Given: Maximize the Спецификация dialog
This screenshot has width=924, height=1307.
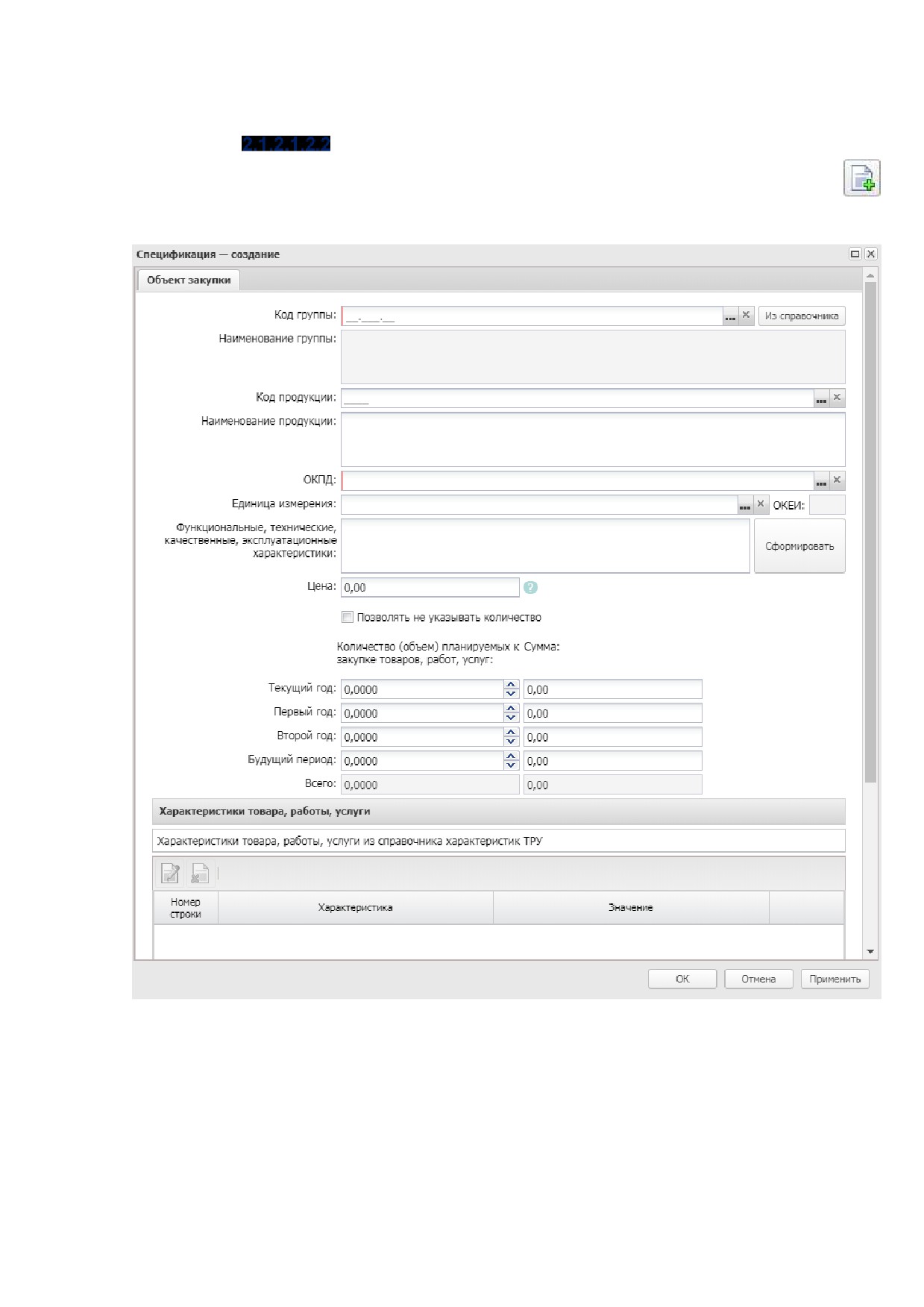Looking at the screenshot, I should tap(855, 254).
